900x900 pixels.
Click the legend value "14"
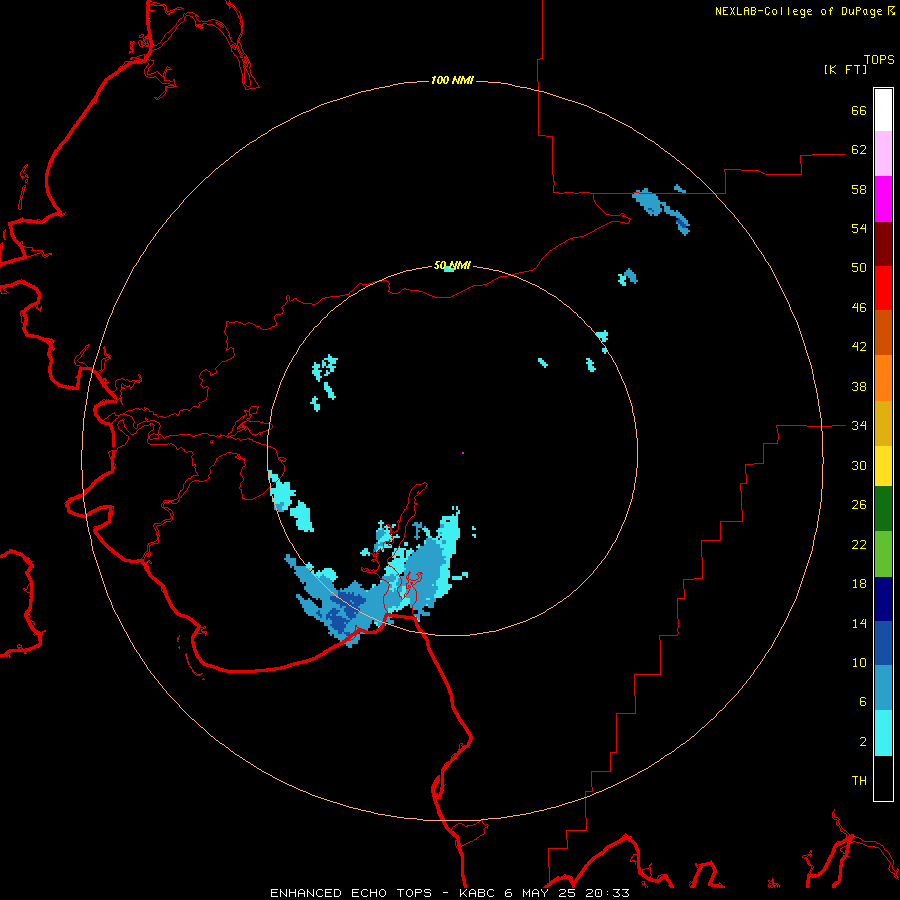(x=859, y=623)
